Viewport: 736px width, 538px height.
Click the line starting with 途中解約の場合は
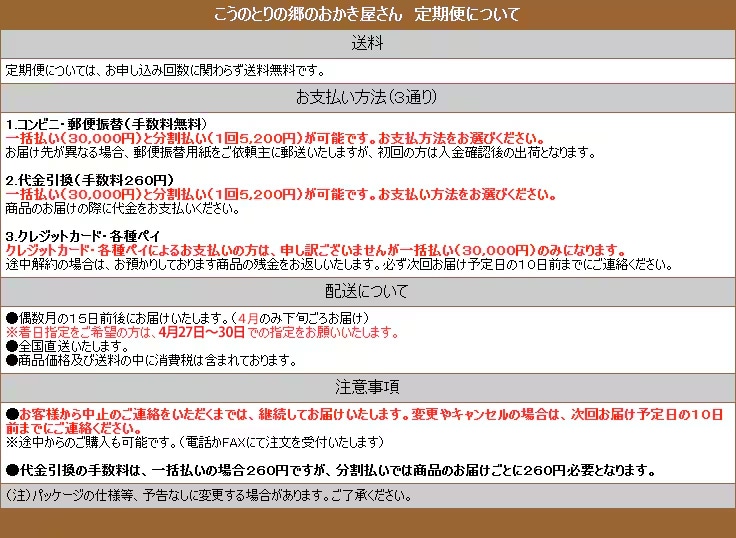pyautogui.click(x=338, y=264)
